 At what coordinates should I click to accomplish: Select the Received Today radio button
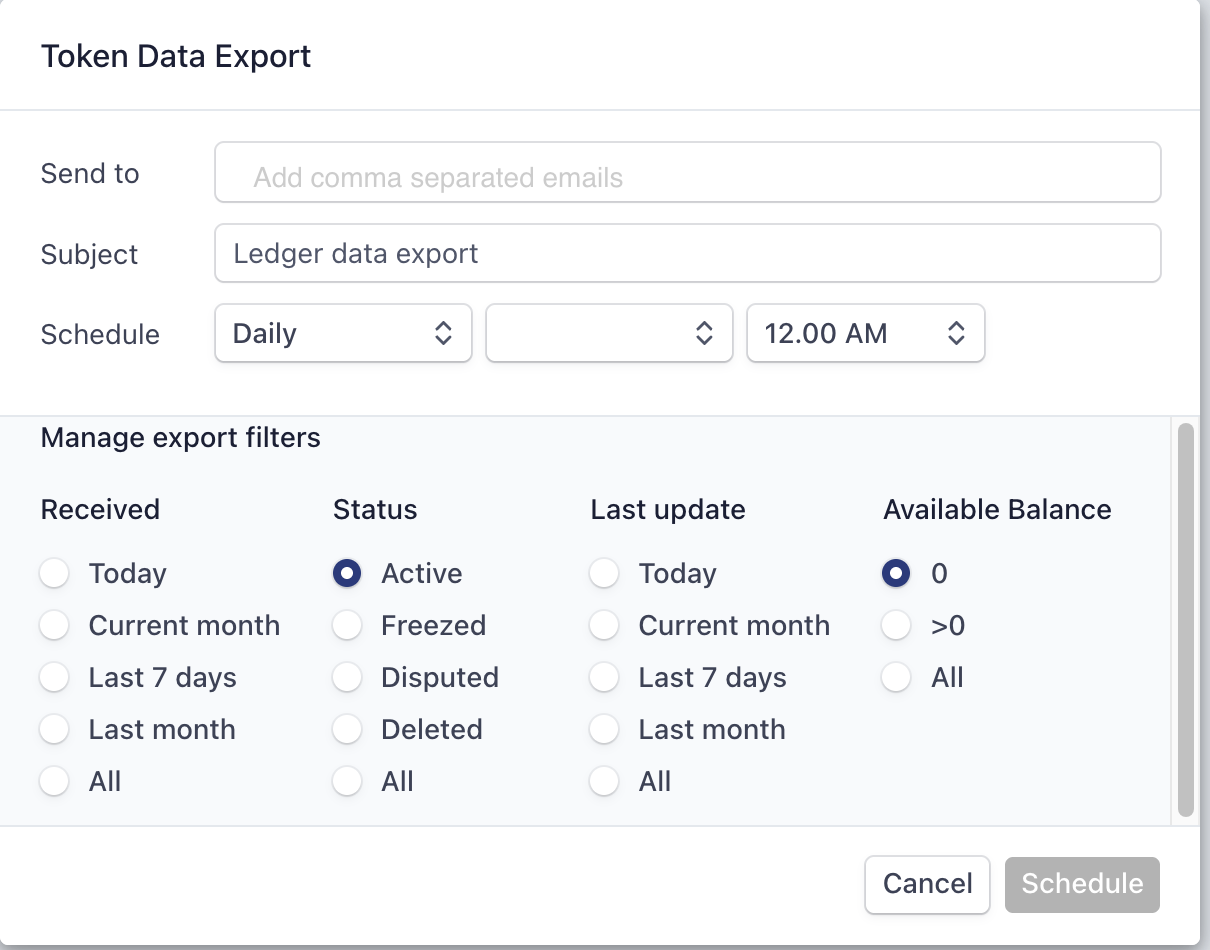pyautogui.click(x=54, y=574)
